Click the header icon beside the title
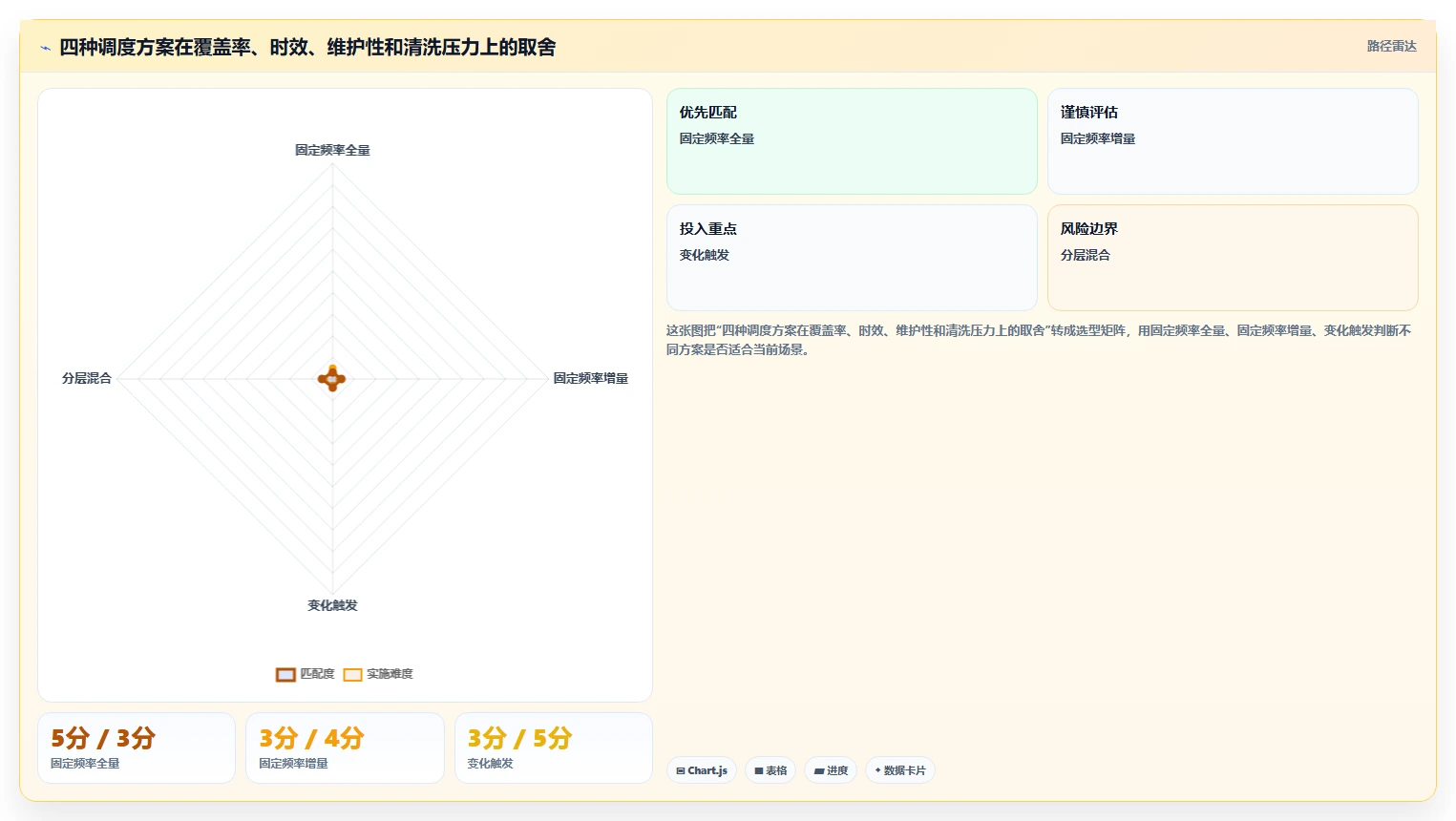 (45, 48)
